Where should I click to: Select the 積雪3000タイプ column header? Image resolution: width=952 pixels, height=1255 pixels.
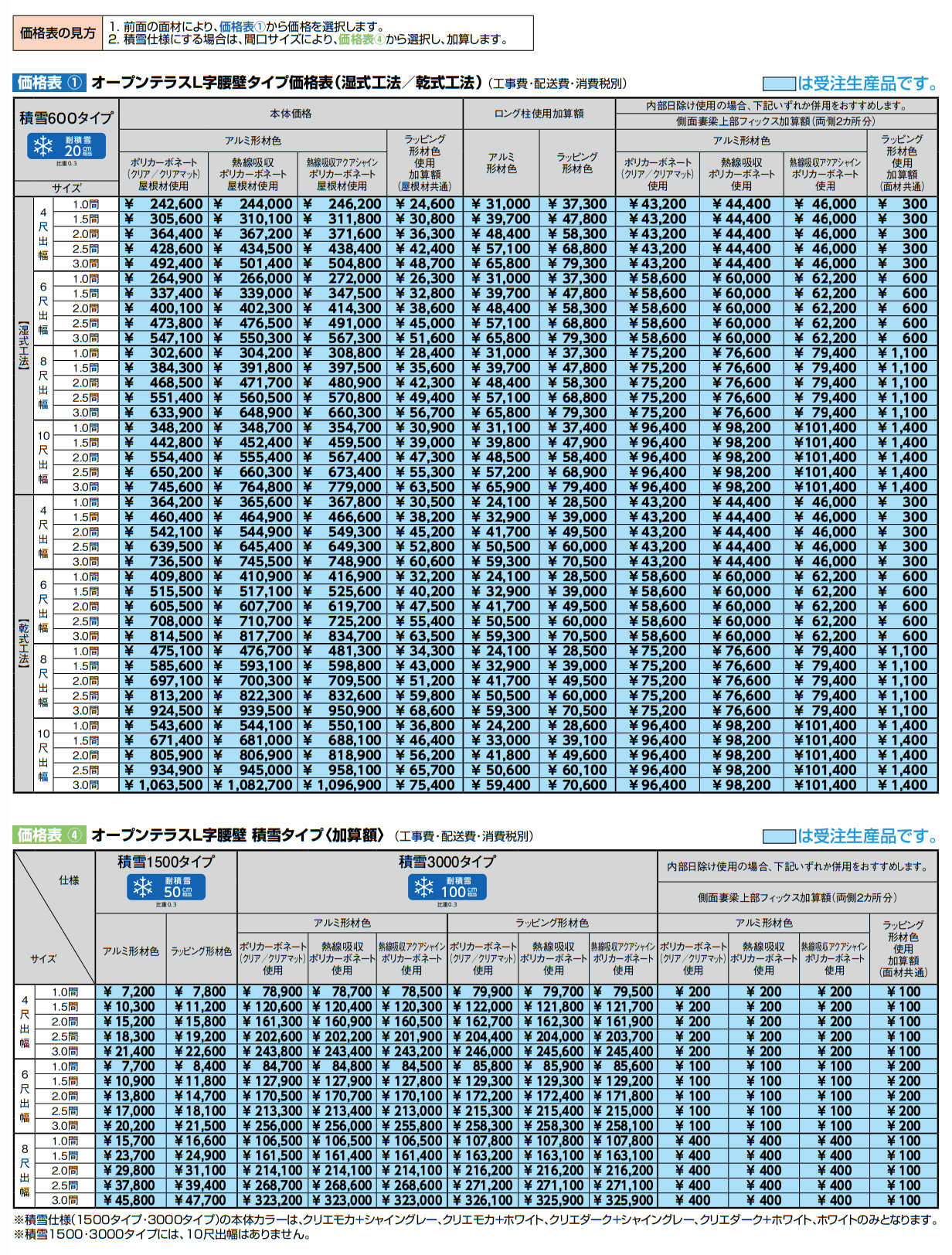coord(447,862)
